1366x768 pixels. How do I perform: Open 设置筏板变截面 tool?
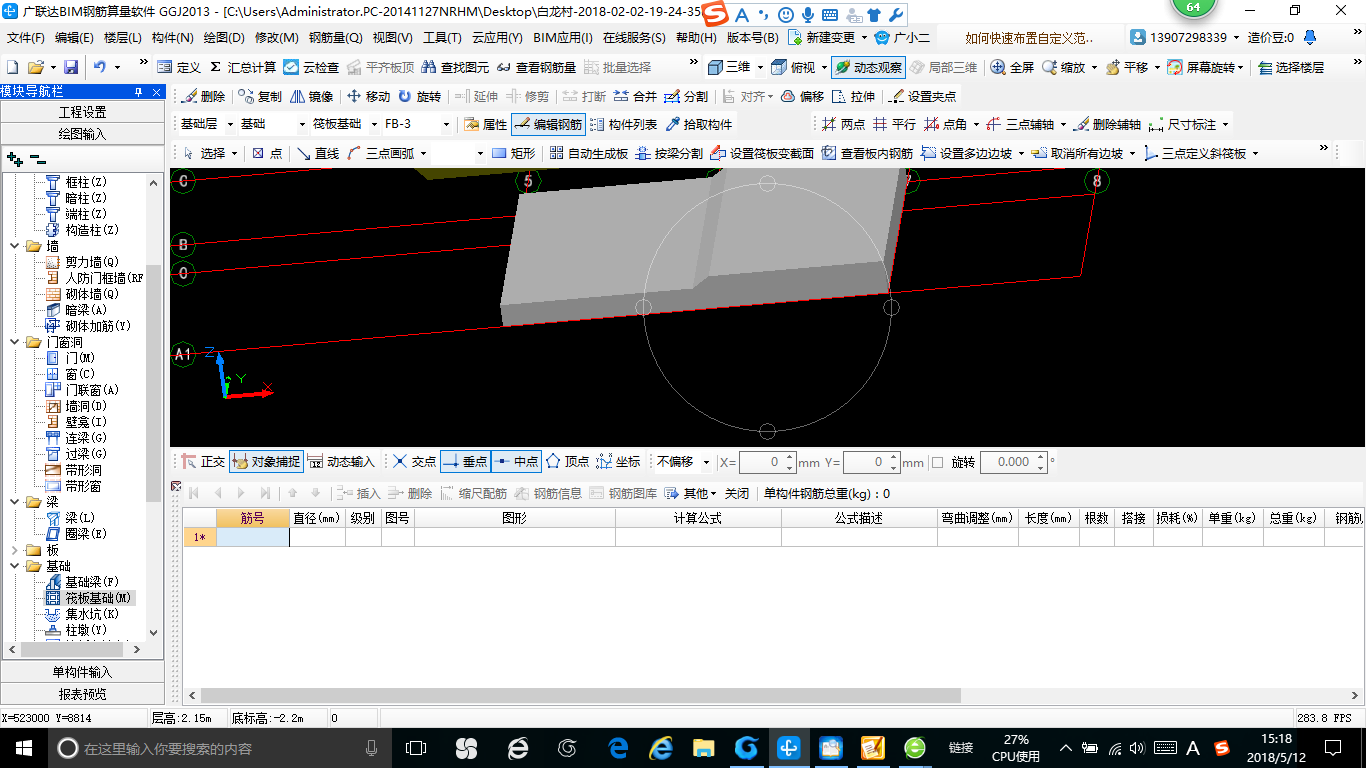point(762,154)
